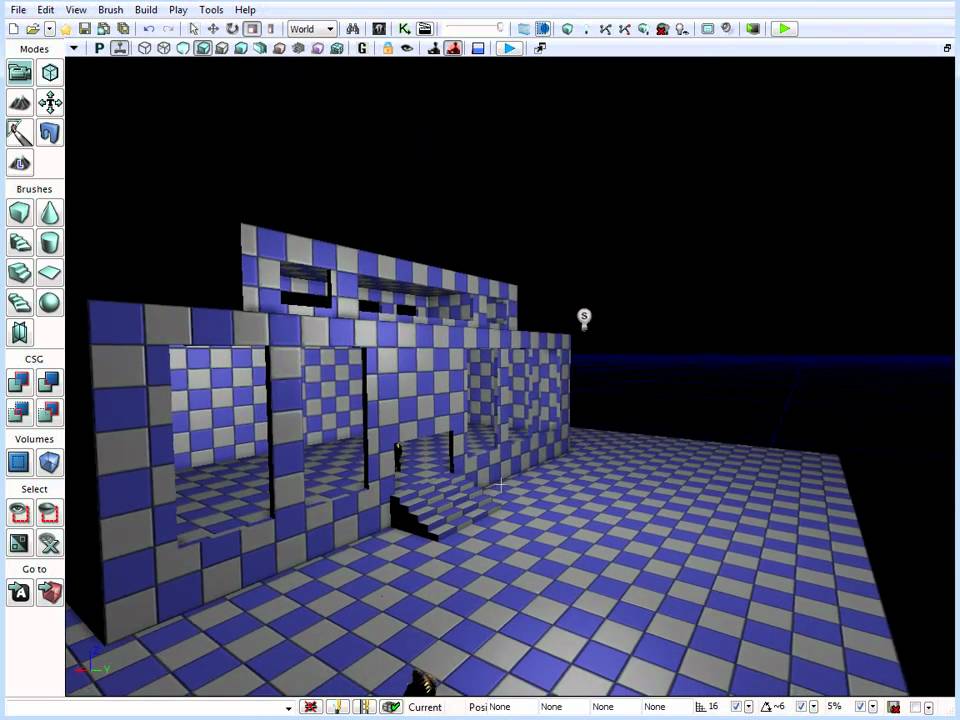Click the New map icon
This screenshot has width=960, height=720.
click(13, 29)
